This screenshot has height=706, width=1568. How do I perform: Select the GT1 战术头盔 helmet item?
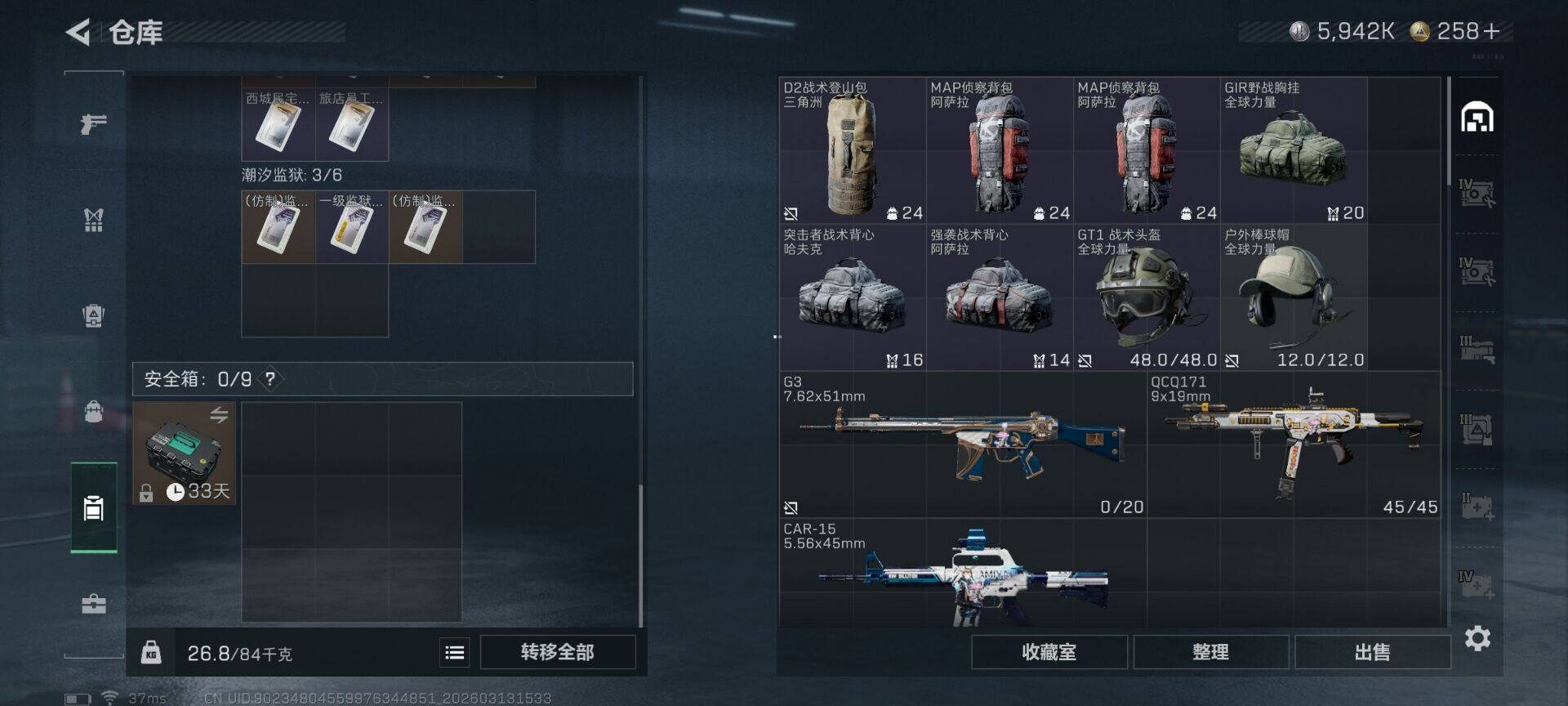1147,297
